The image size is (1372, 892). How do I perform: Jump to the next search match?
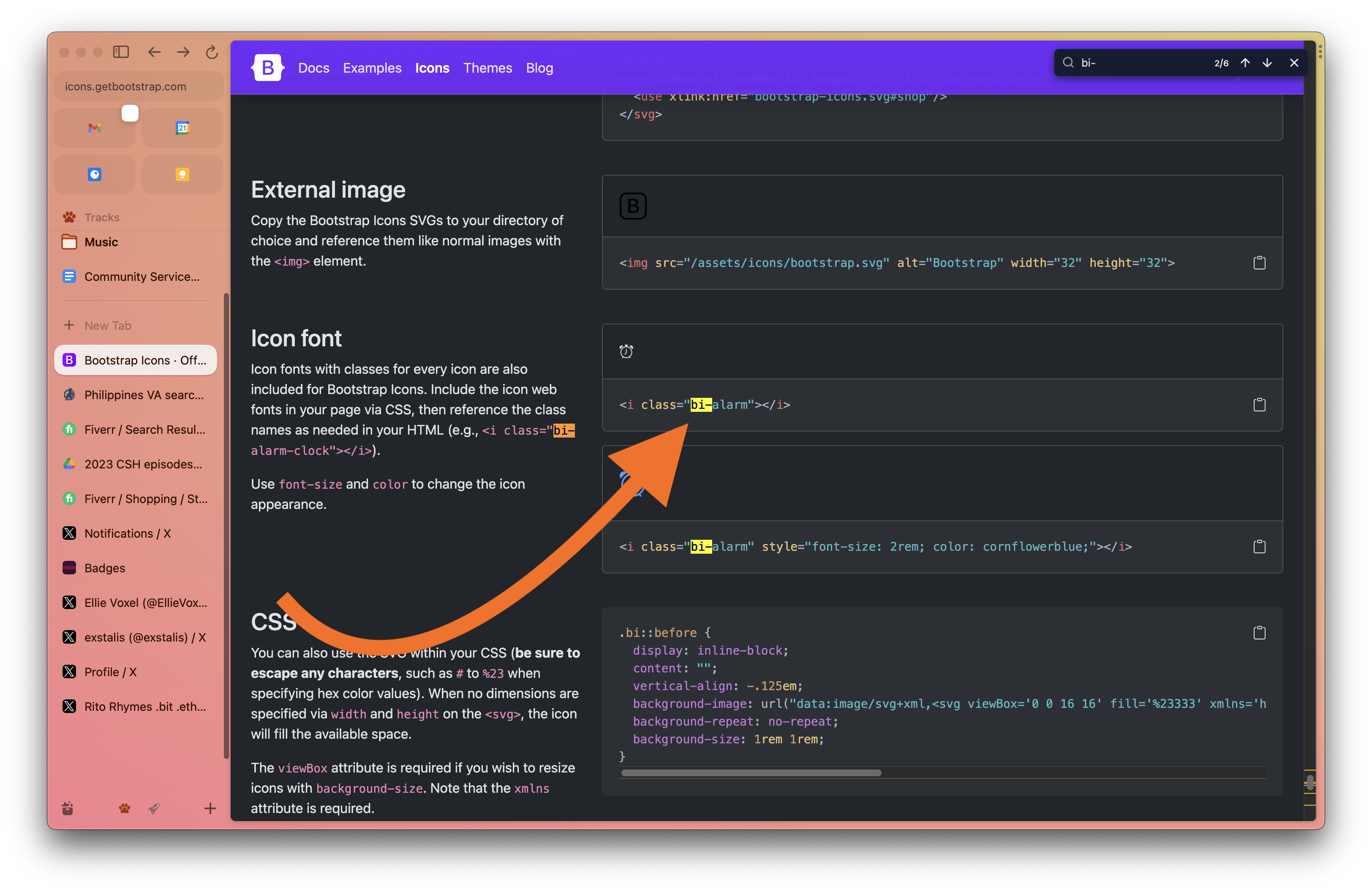pyautogui.click(x=1267, y=62)
